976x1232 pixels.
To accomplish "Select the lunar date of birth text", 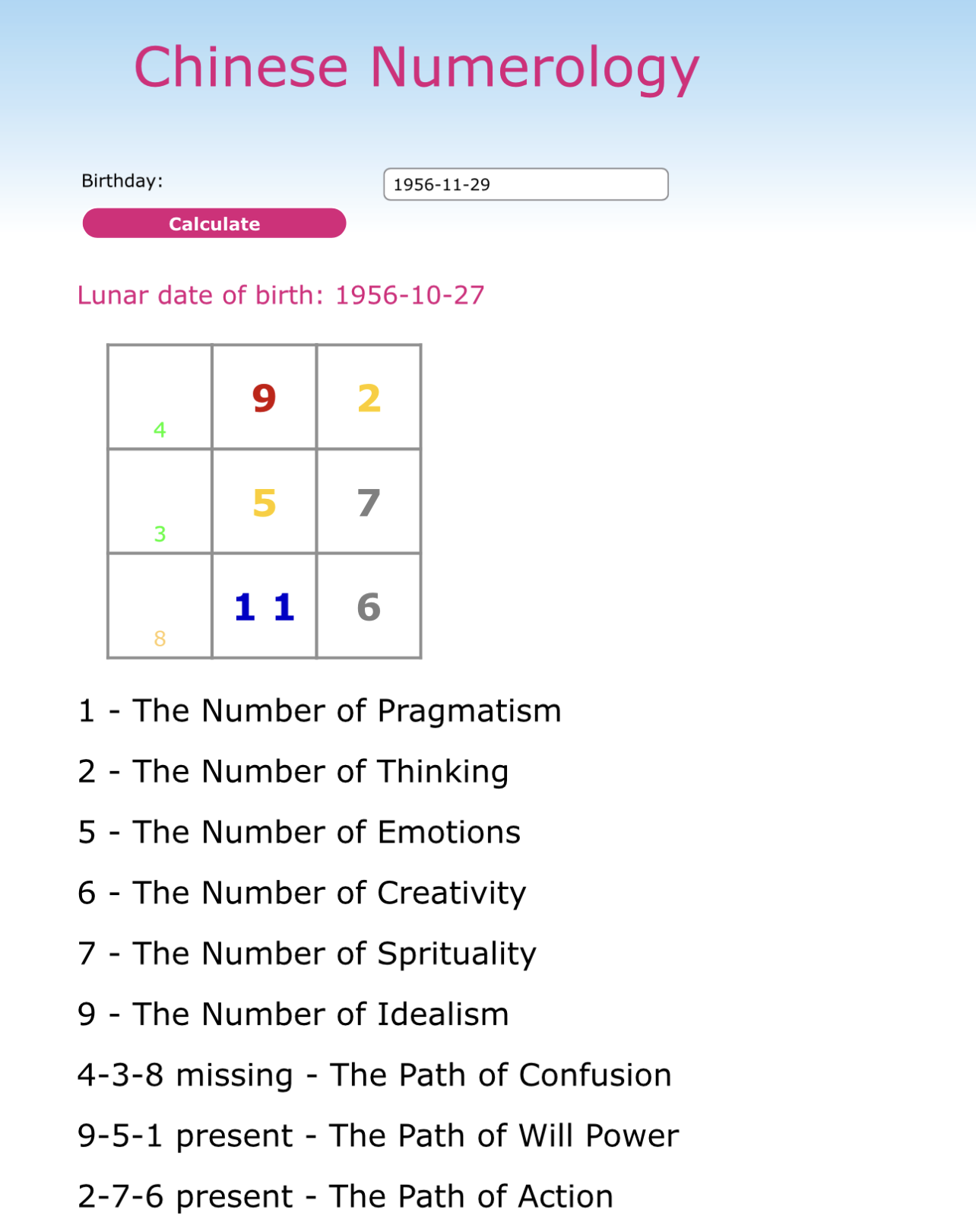I will (280, 295).
